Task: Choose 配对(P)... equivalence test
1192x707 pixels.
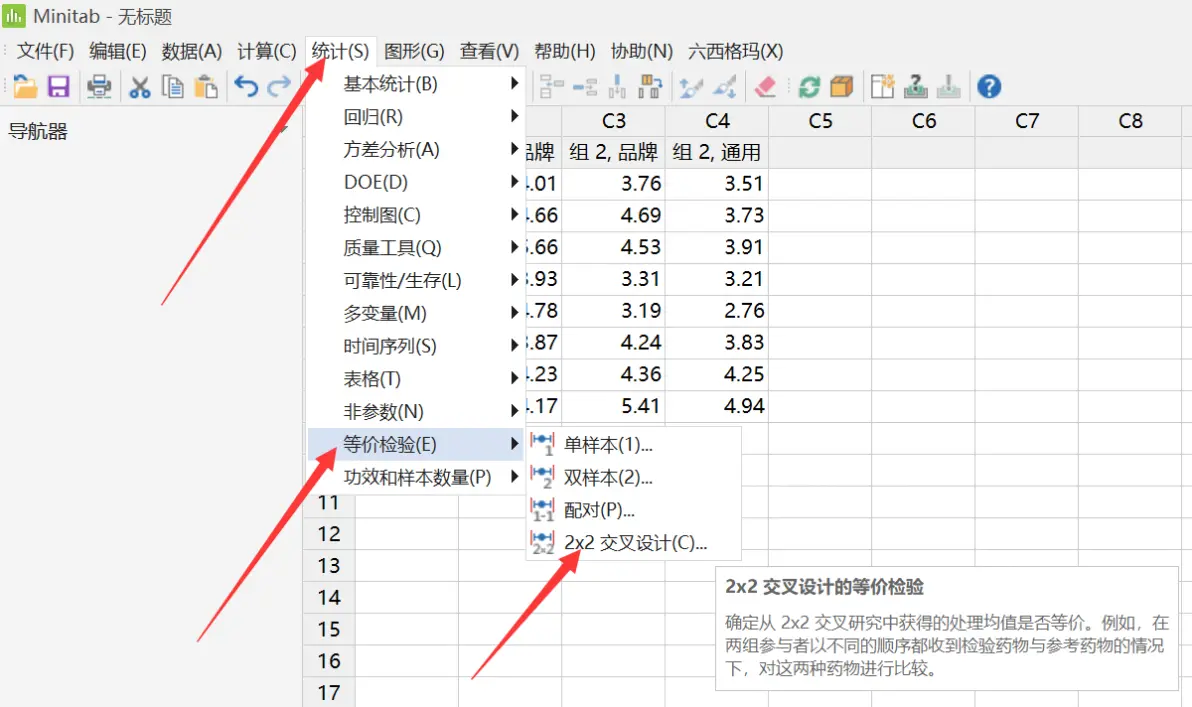Action: coord(633,510)
